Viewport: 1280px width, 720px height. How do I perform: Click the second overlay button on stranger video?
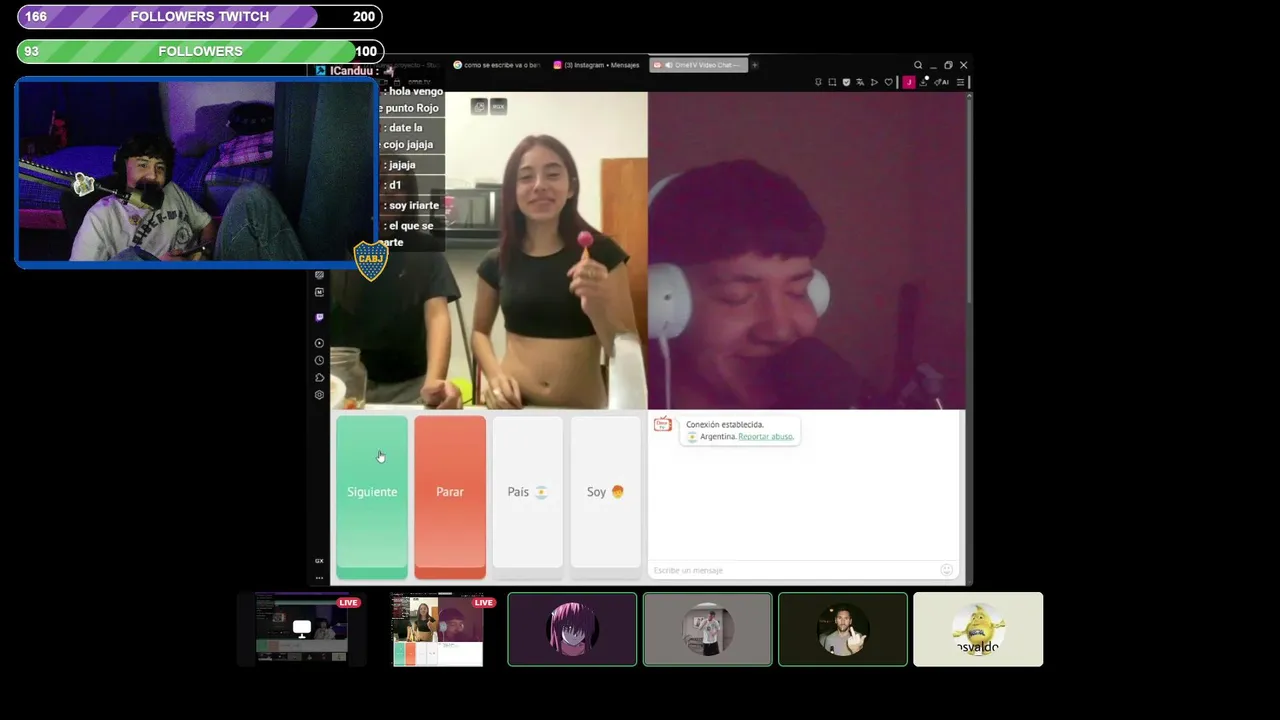click(x=498, y=106)
